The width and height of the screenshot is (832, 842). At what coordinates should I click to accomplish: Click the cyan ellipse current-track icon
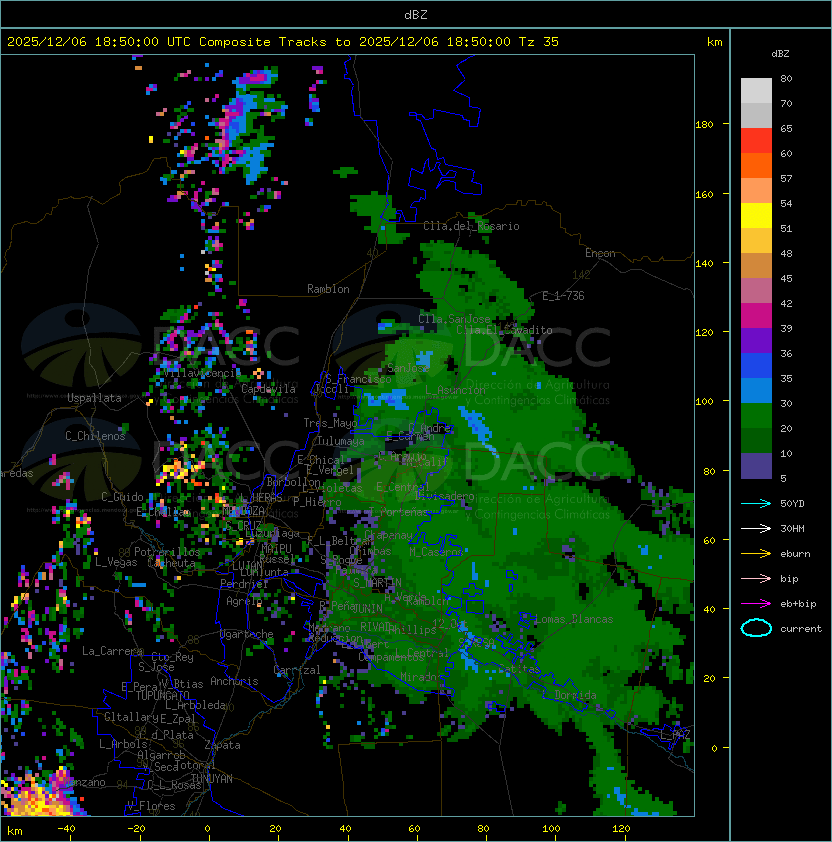[756, 628]
